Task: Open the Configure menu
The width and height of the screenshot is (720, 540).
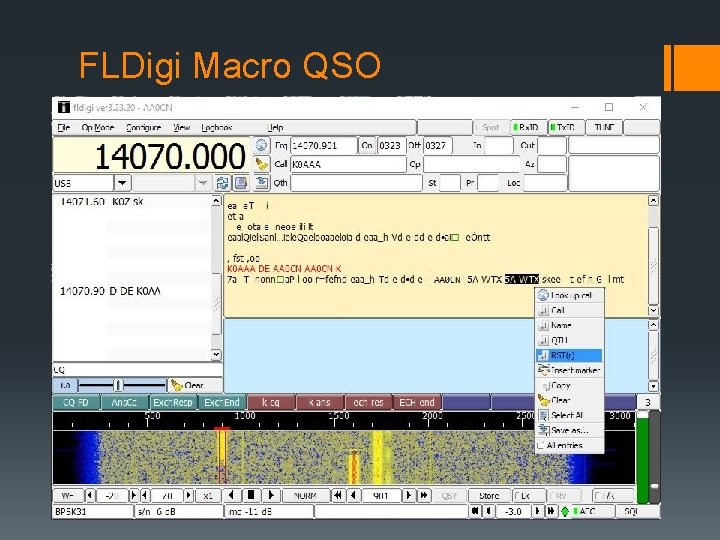Action: tap(143, 127)
